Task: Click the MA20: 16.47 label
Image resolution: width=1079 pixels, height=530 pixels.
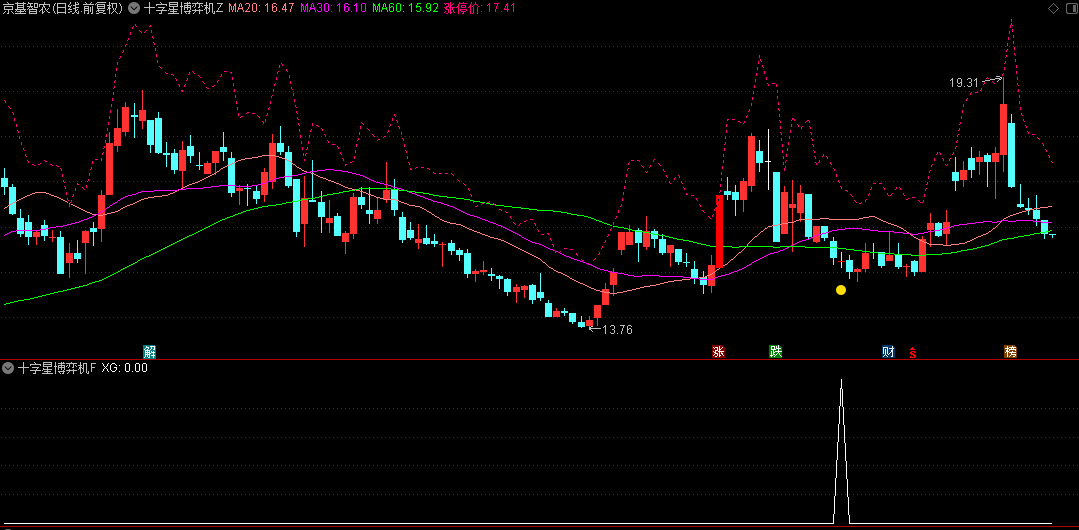Action: 261,8
